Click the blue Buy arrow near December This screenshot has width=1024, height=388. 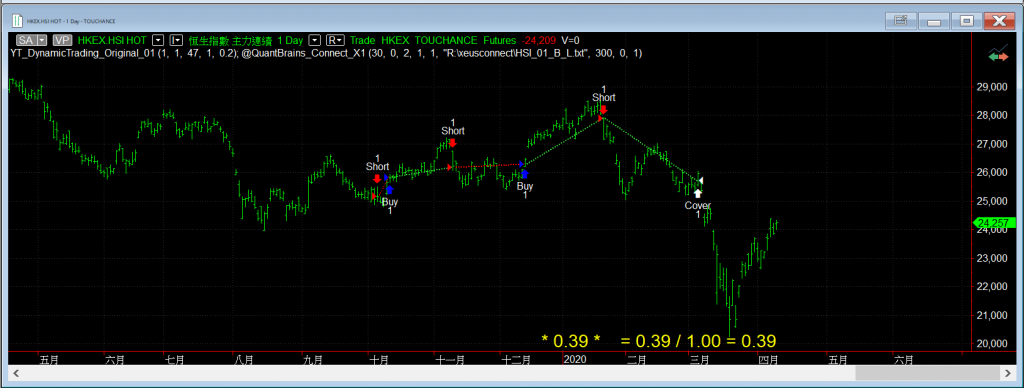pyautogui.click(x=524, y=174)
